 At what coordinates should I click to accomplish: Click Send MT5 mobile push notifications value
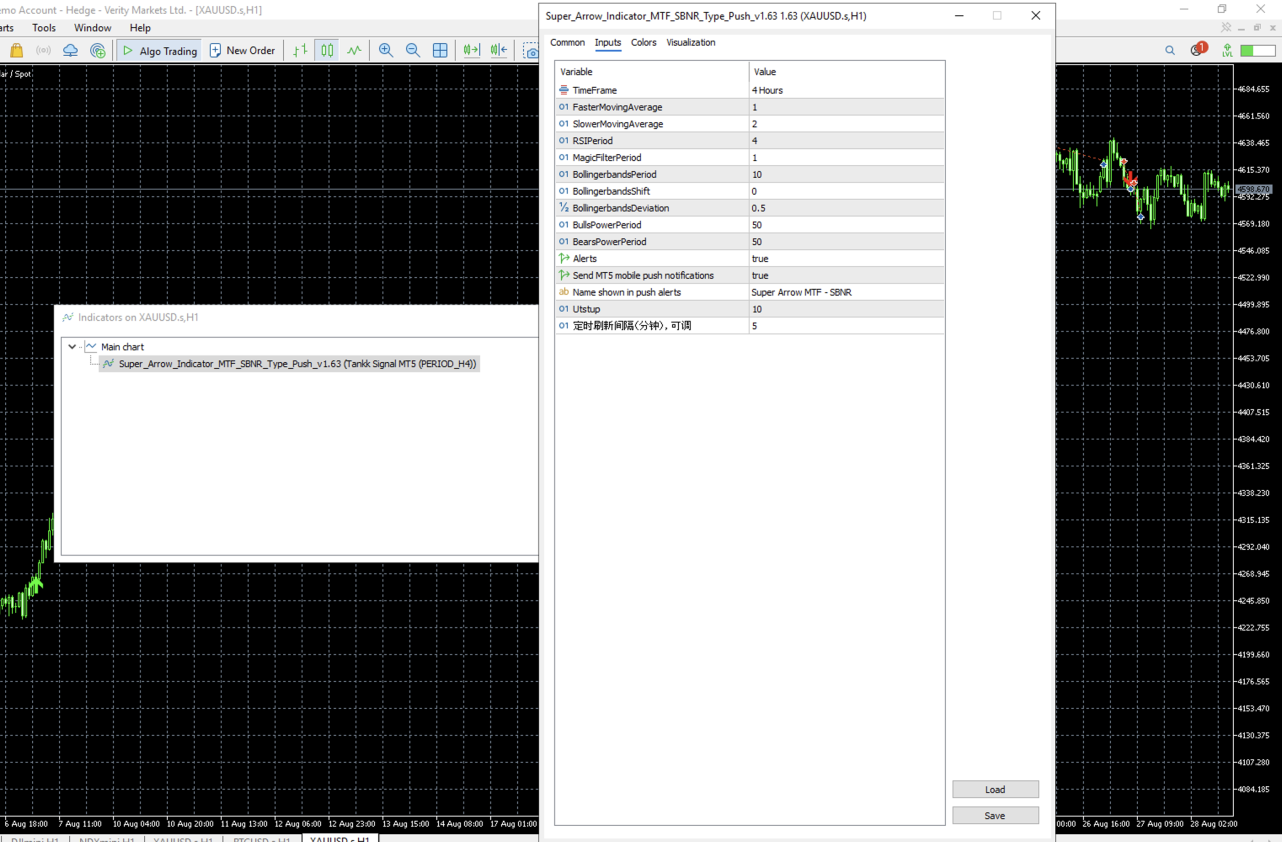tap(846, 275)
